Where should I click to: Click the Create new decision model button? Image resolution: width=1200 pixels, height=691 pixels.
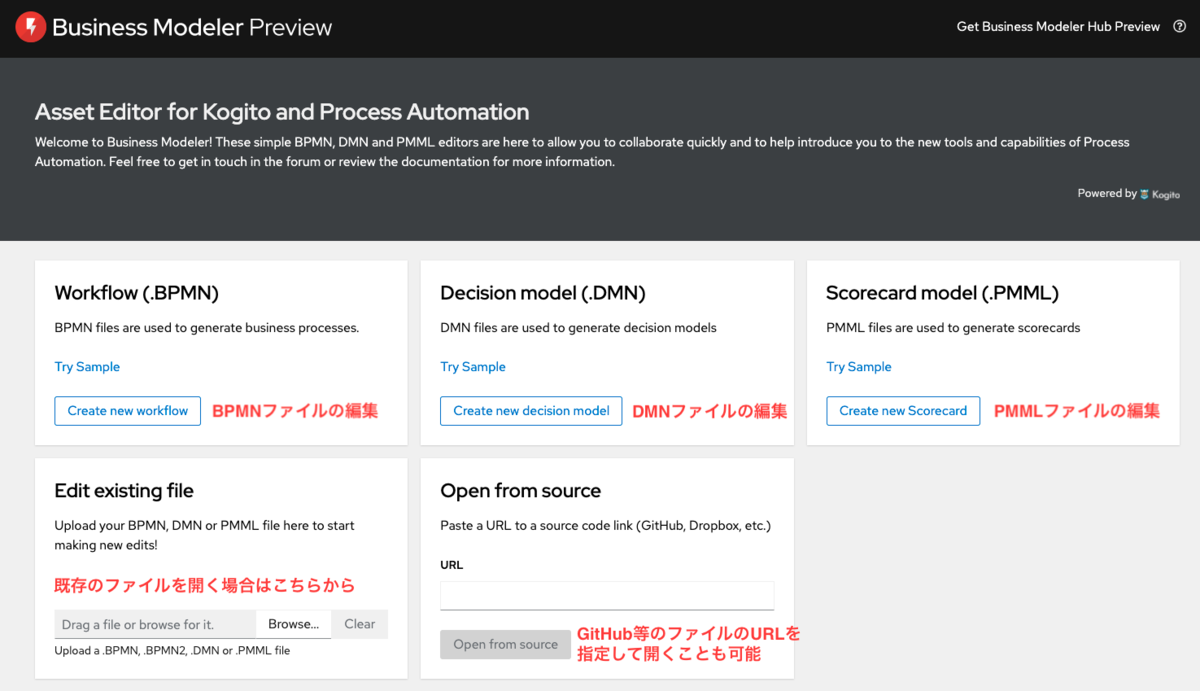531,411
